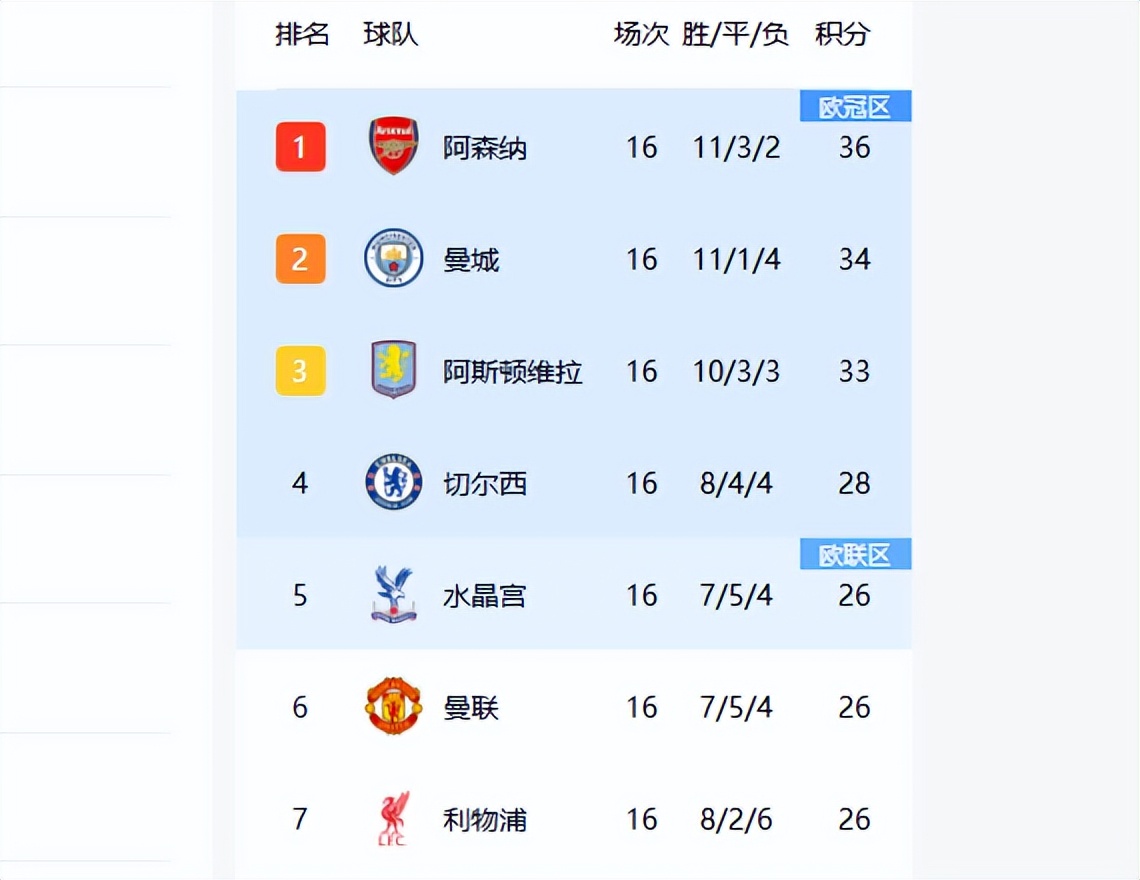Select the 利物浦 team name
Screen dimensions: 1140x880
[x=485, y=821]
